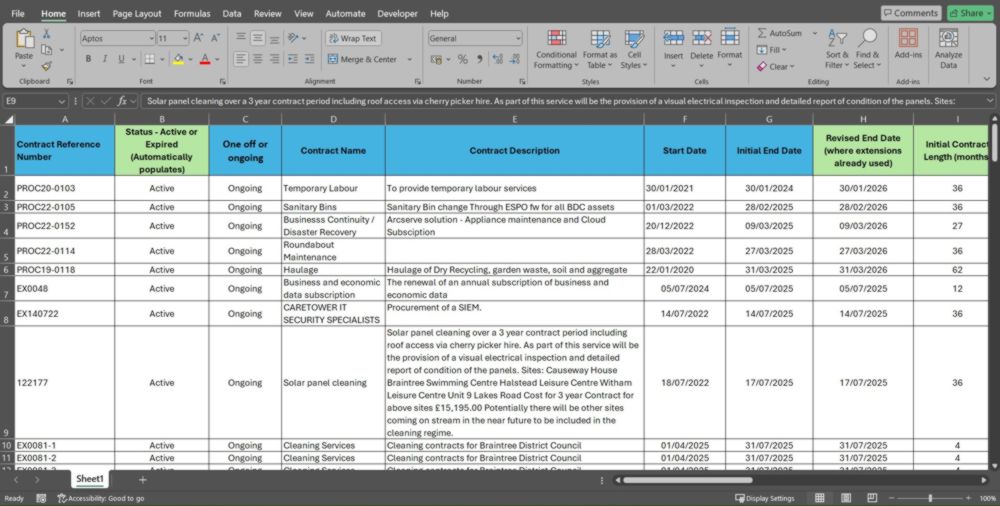This screenshot has width=1000, height=506.
Task: Apply percent style
Action: 462,59
